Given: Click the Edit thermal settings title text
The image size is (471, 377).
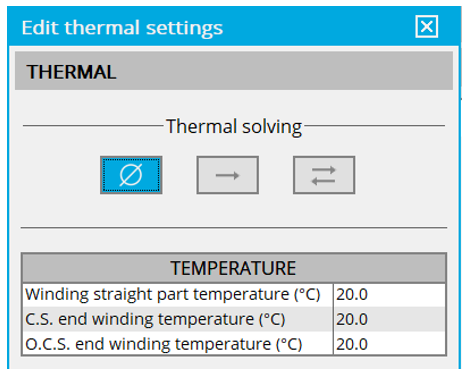Looking at the screenshot, I should point(122,28).
